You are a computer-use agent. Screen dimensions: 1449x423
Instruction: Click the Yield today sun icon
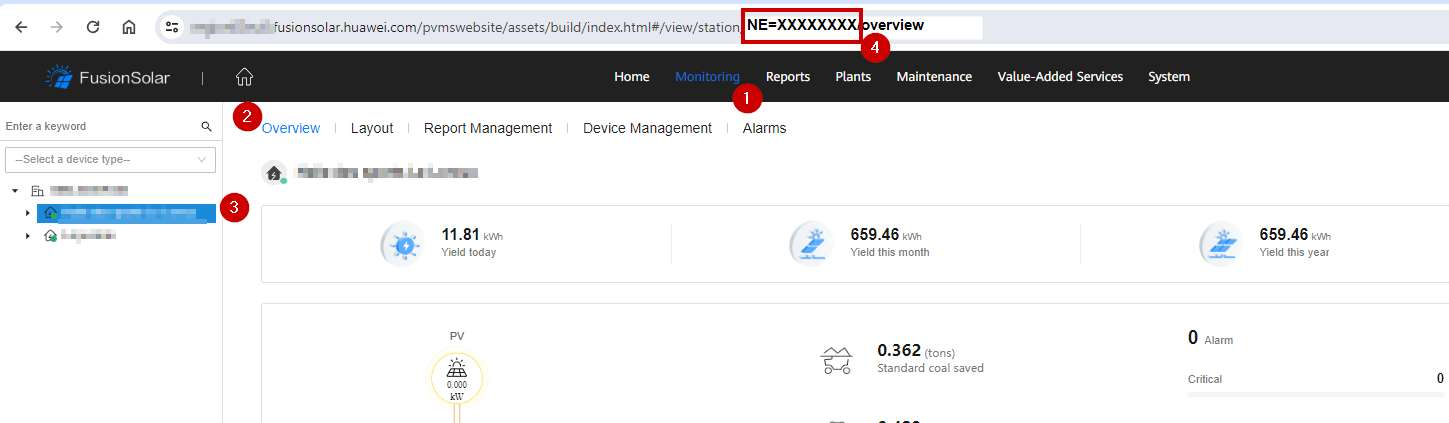tap(404, 245)
